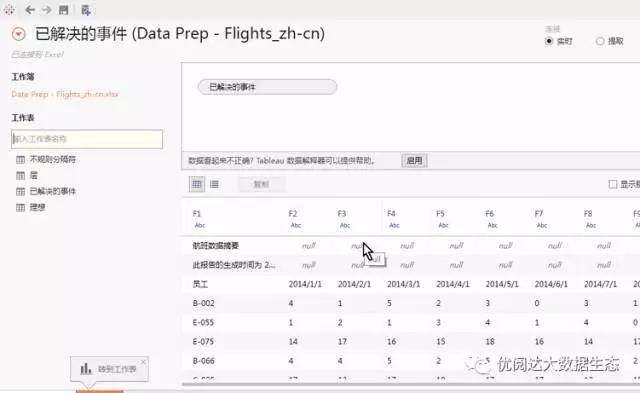
Task: Click the 此报告的生成时间为 cell
Action: click(x=234, y=265)
